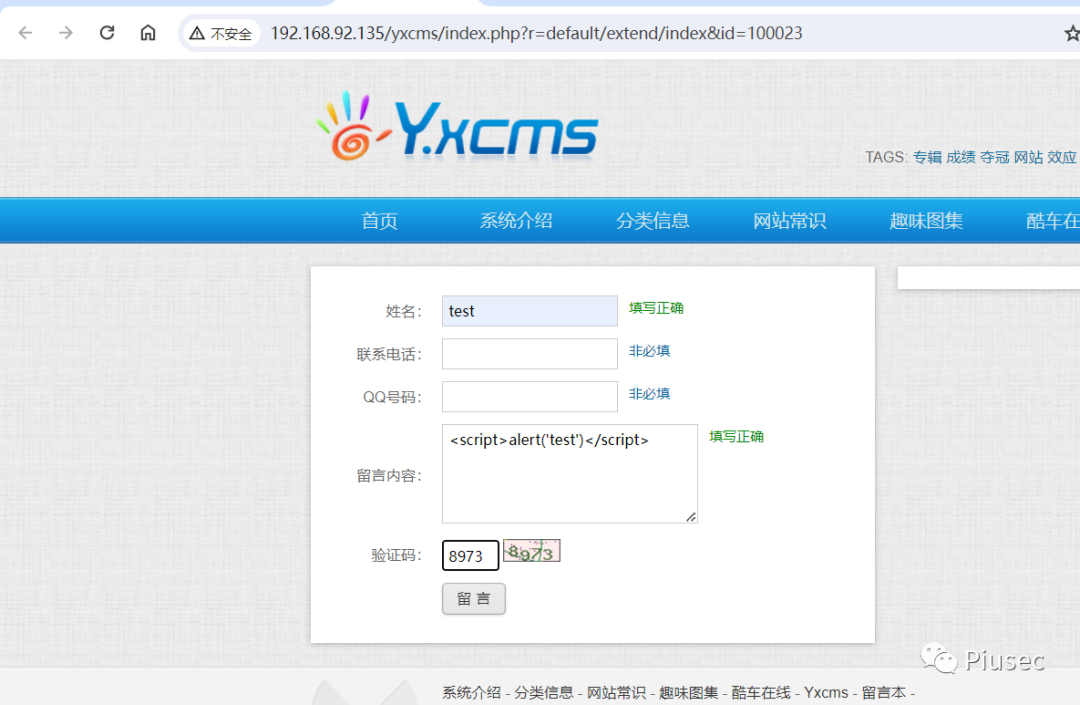
Task: Click tag link 专辑
Action: pyautogui.click(x=927, y=157)
